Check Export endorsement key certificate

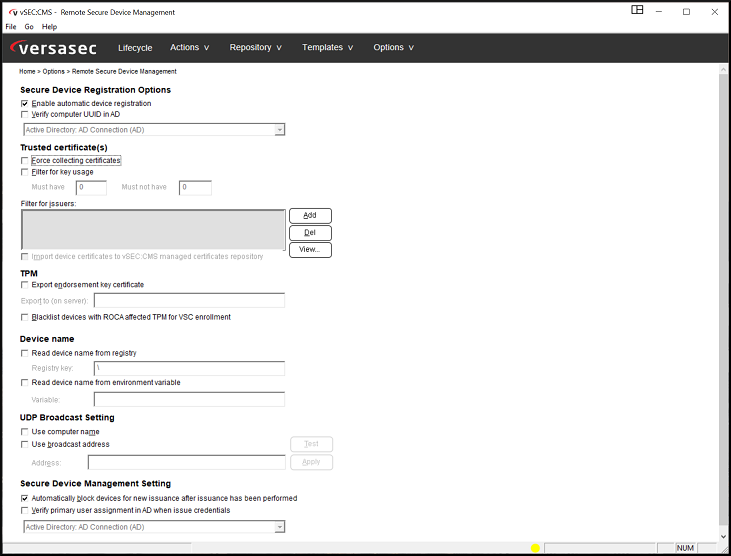click(25, 285)
